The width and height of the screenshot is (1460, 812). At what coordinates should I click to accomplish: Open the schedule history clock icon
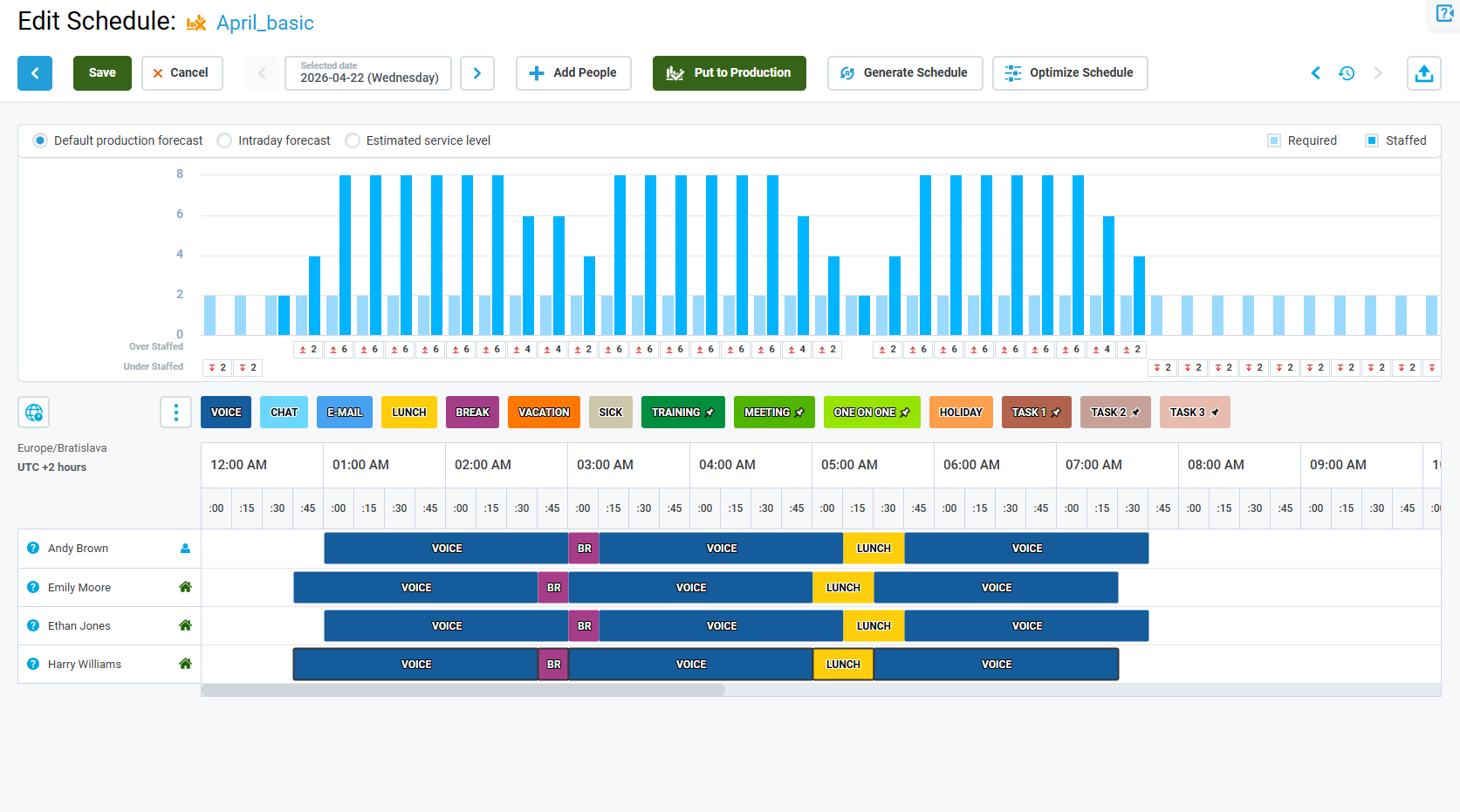pyautogui.click(x=1347, y=73)
